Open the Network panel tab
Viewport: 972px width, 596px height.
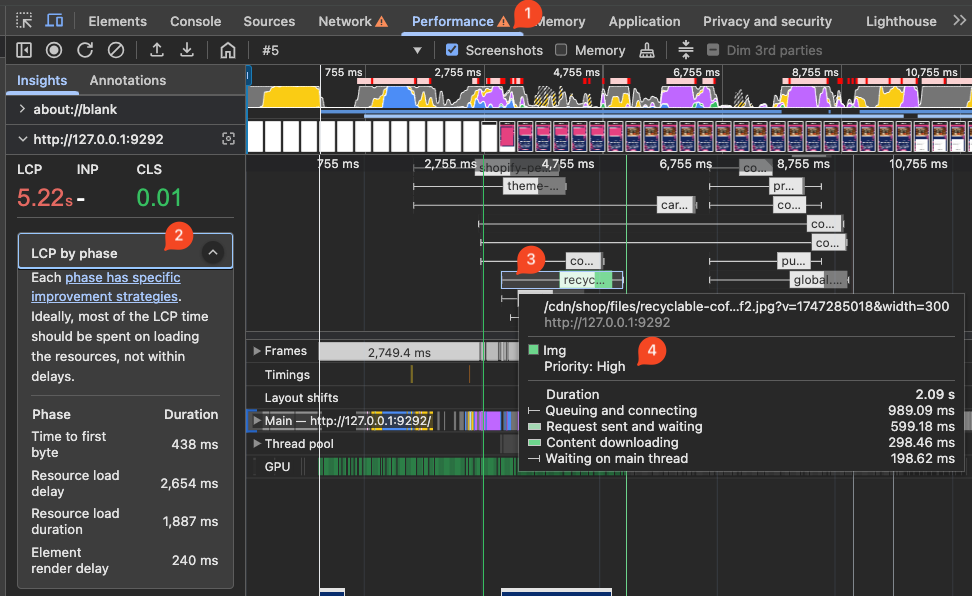344,21
